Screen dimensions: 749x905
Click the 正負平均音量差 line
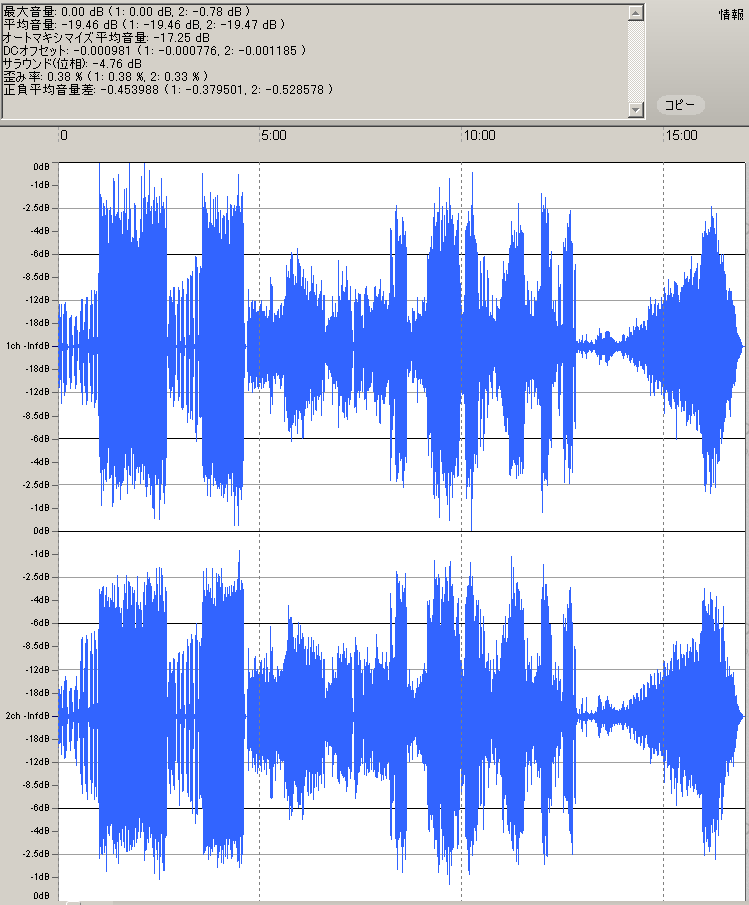coord(168,89)
